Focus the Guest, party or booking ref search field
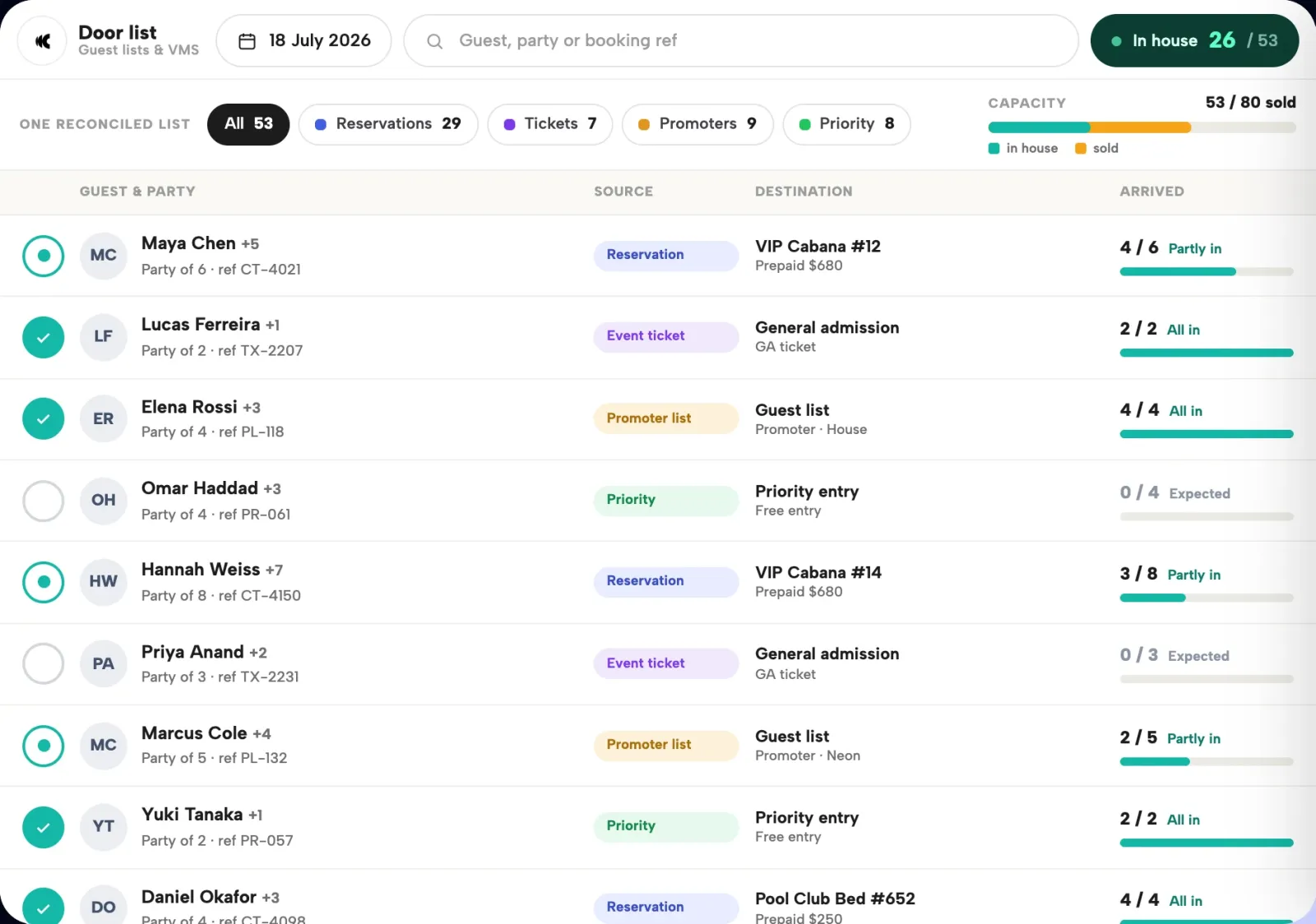The width and height of the screenshot is (1316, 924). [x=740, y=41]
